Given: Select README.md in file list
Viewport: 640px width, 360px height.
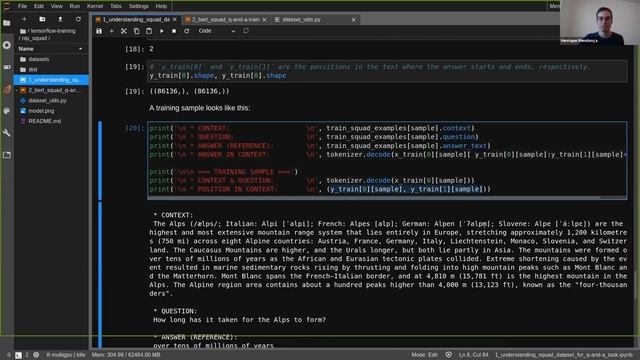Looking at the screenshot, I should click(x=51, y=121).
